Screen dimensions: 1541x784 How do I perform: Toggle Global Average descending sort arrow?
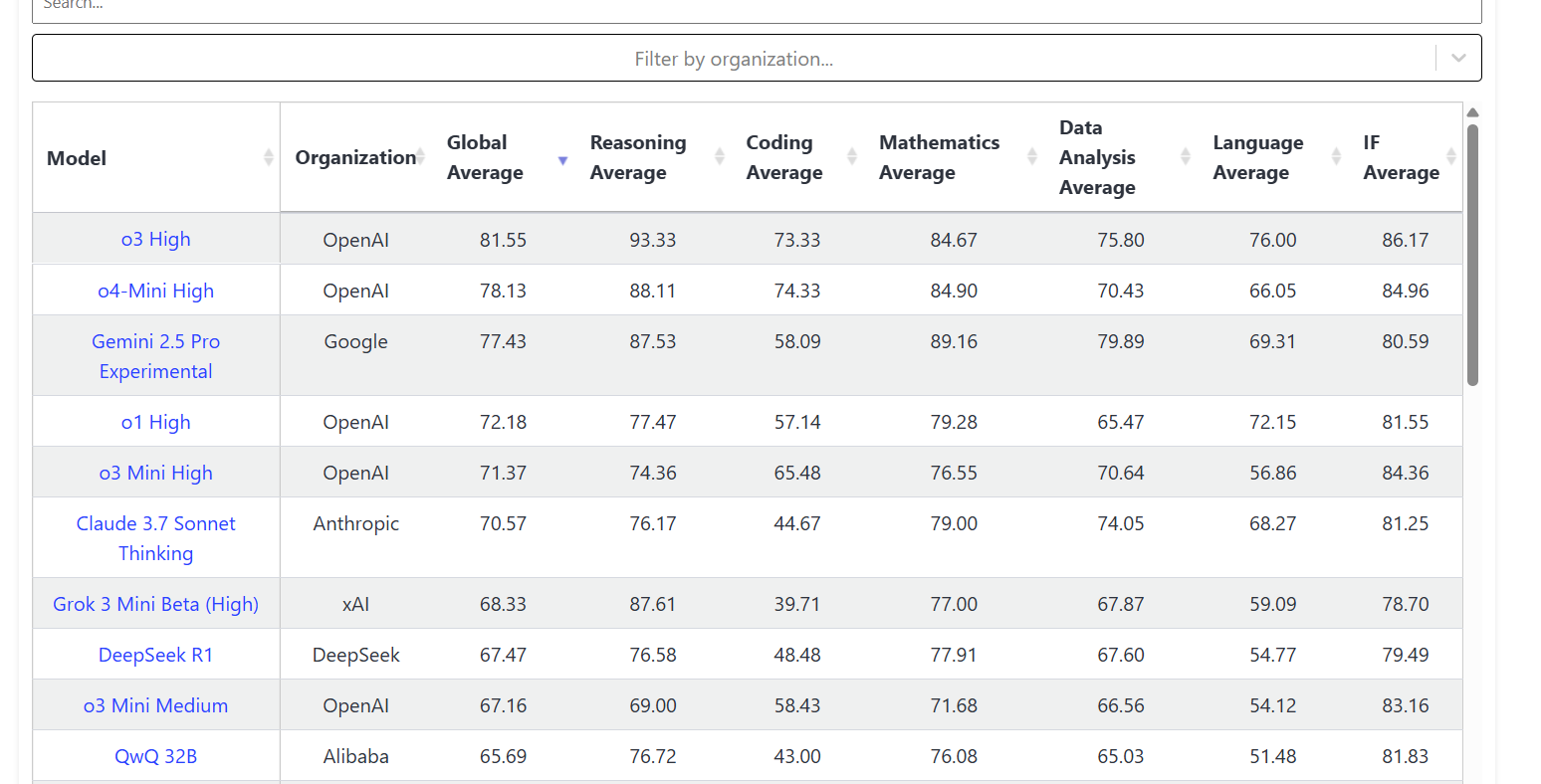(x=562, y=159)
